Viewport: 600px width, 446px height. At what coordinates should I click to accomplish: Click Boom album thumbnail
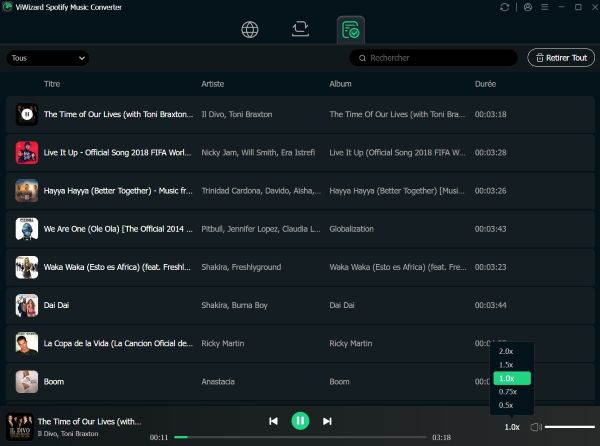pyautogui.click(x=27, y=382)
